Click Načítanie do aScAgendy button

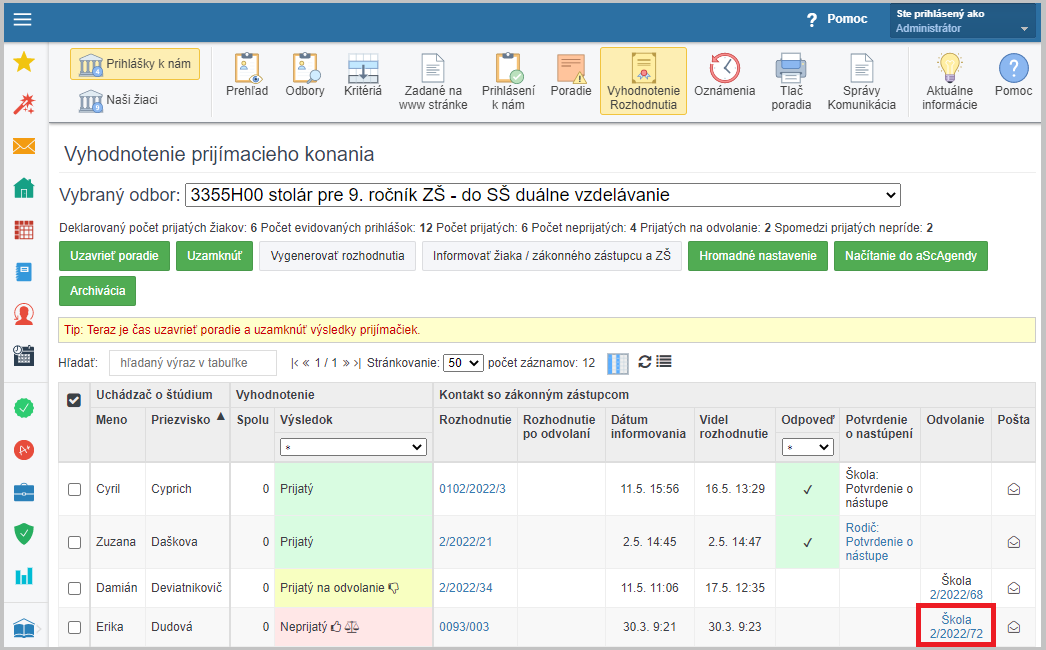tap(911, 256)
